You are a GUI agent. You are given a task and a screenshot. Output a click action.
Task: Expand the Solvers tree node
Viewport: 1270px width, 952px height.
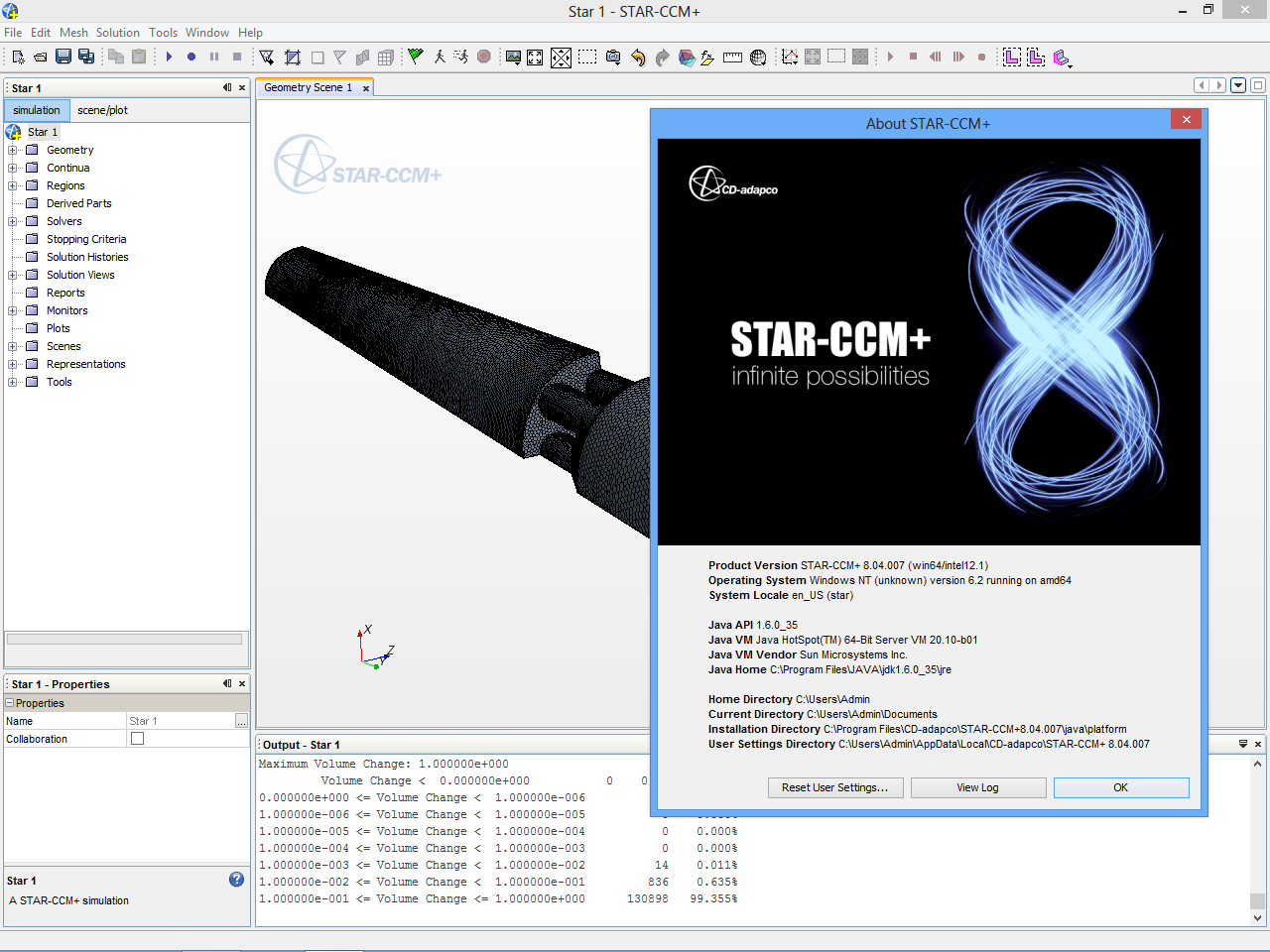[x=13, y=221]
